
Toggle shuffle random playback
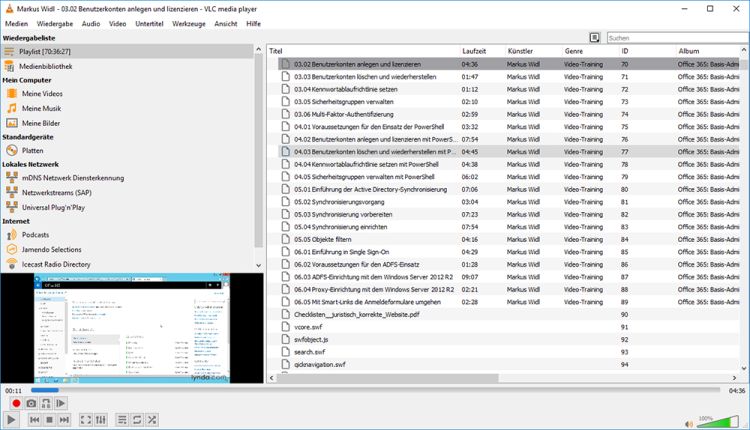(x=152, y=420)
